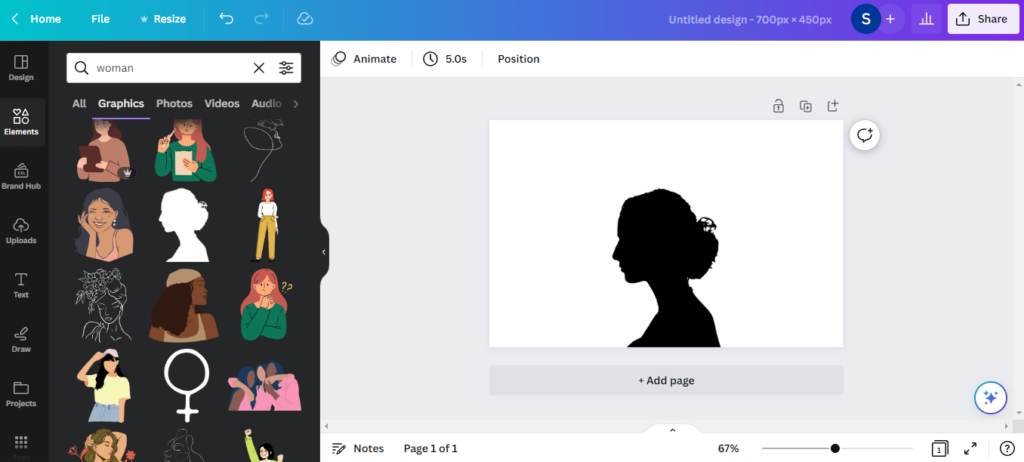Open the S user avatar
Screen dimensions: 1024x462
point(866,19)
